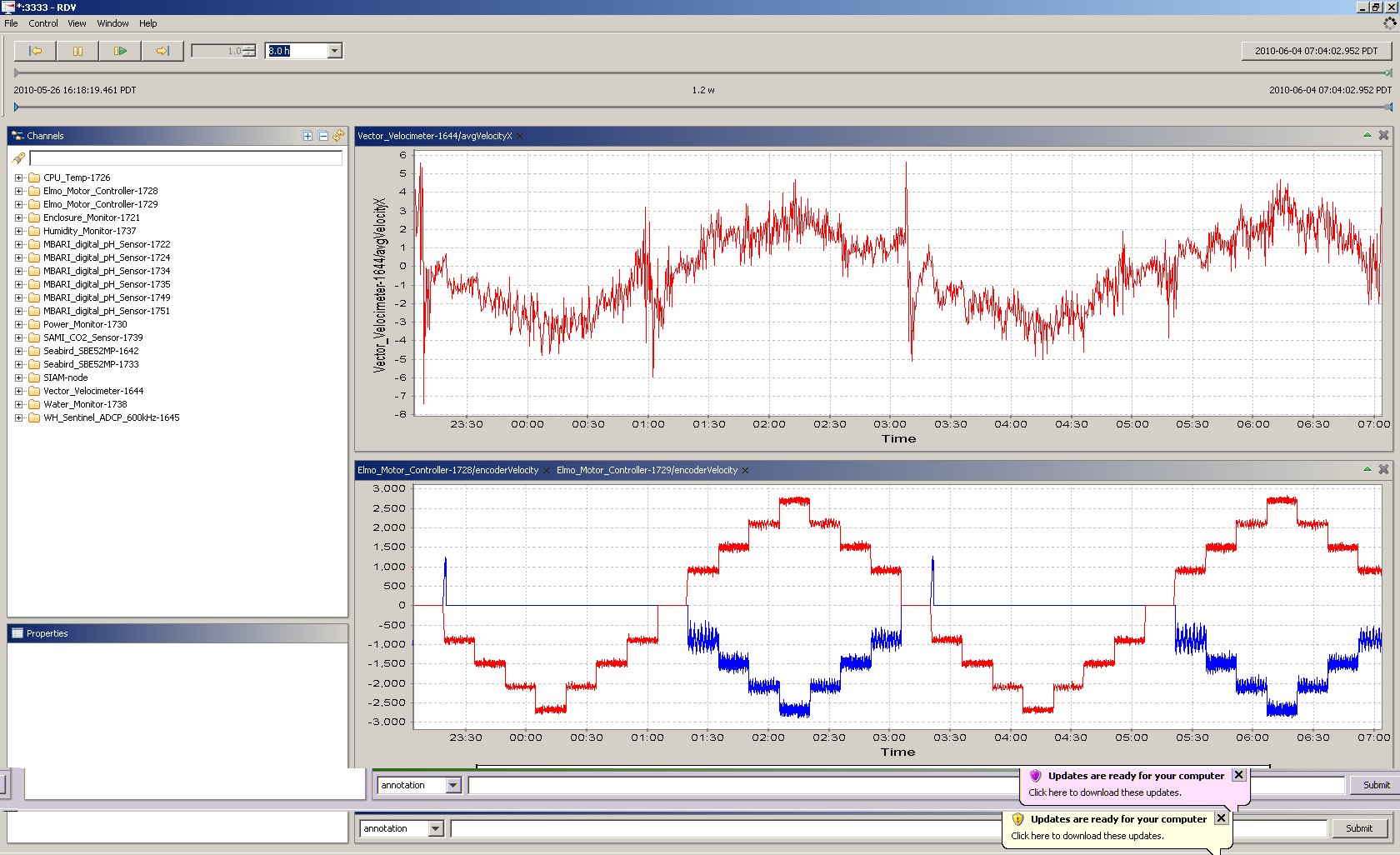
Task: Click the playback rate spinner field
Action: [217, 51]
